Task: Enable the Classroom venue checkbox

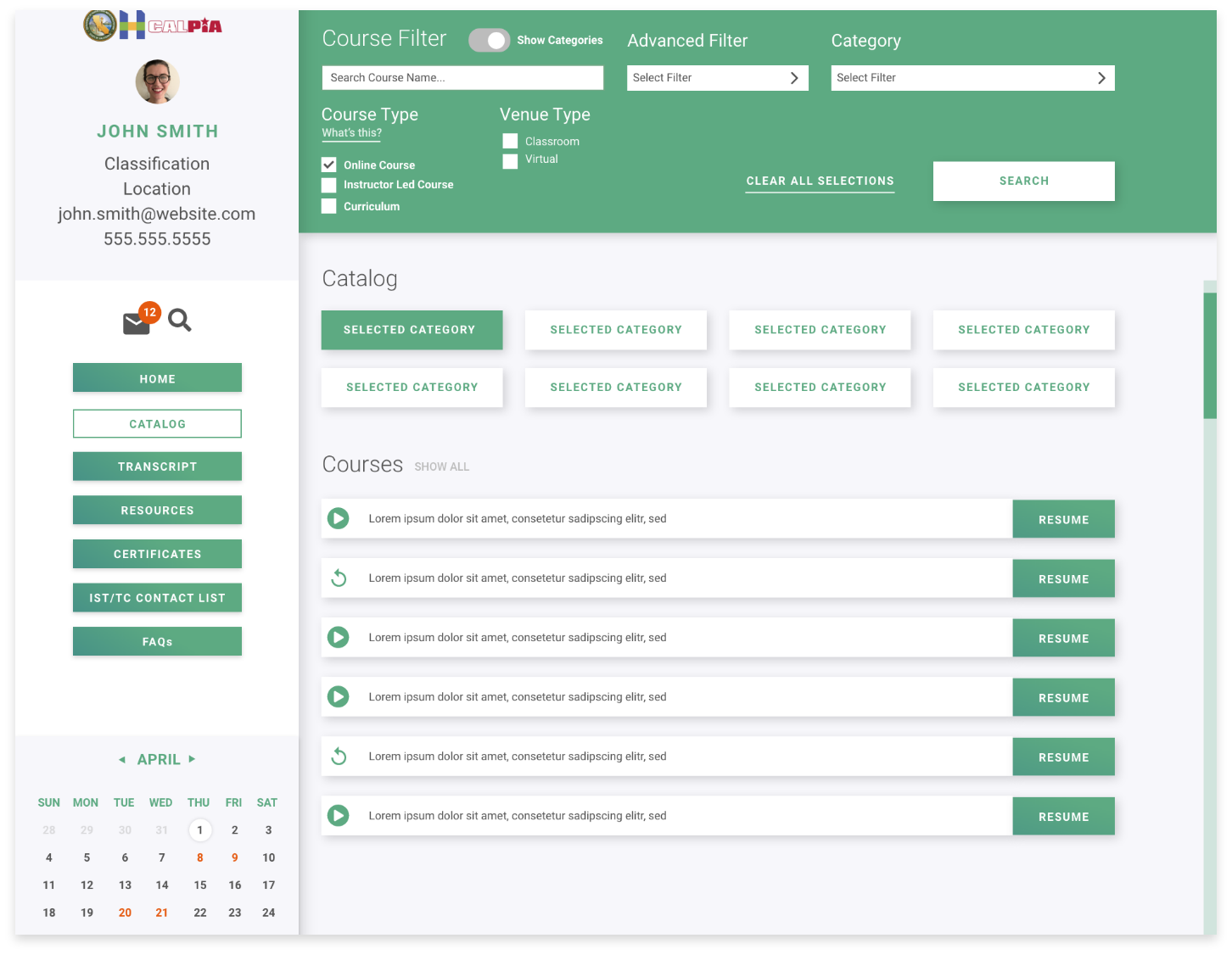Action: click(x=510, y=141)
